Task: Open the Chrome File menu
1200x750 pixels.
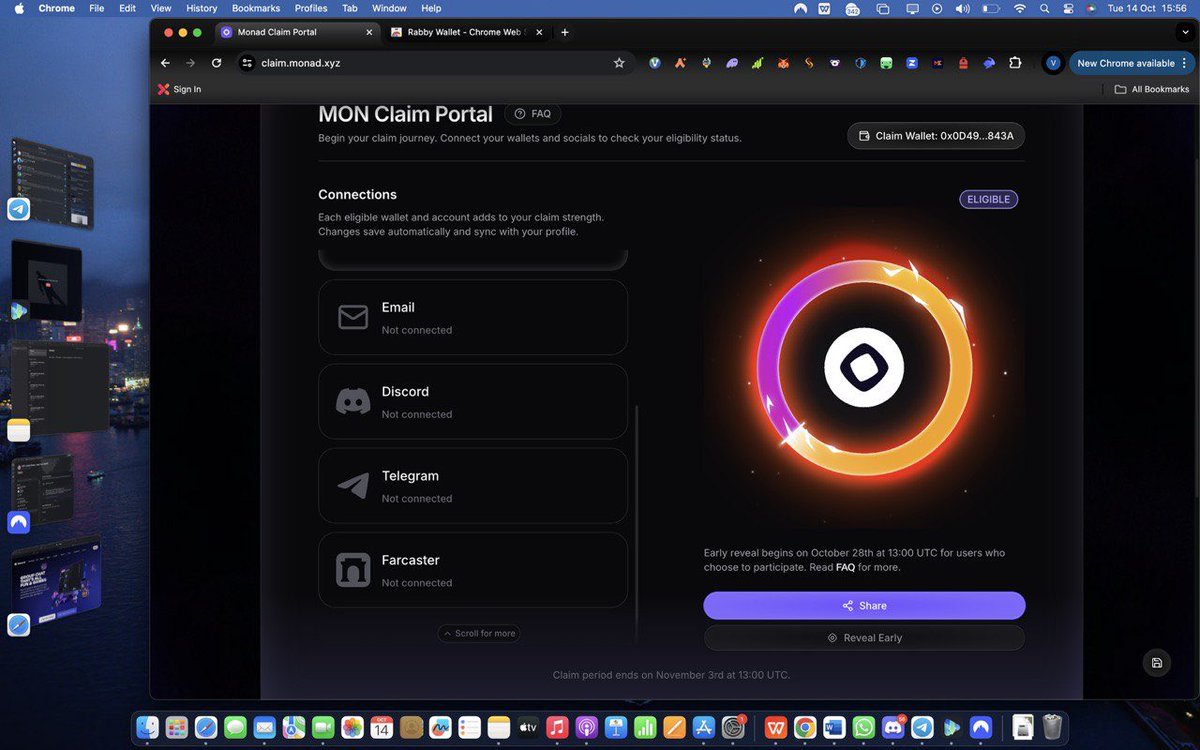Action: click(96, 8)
